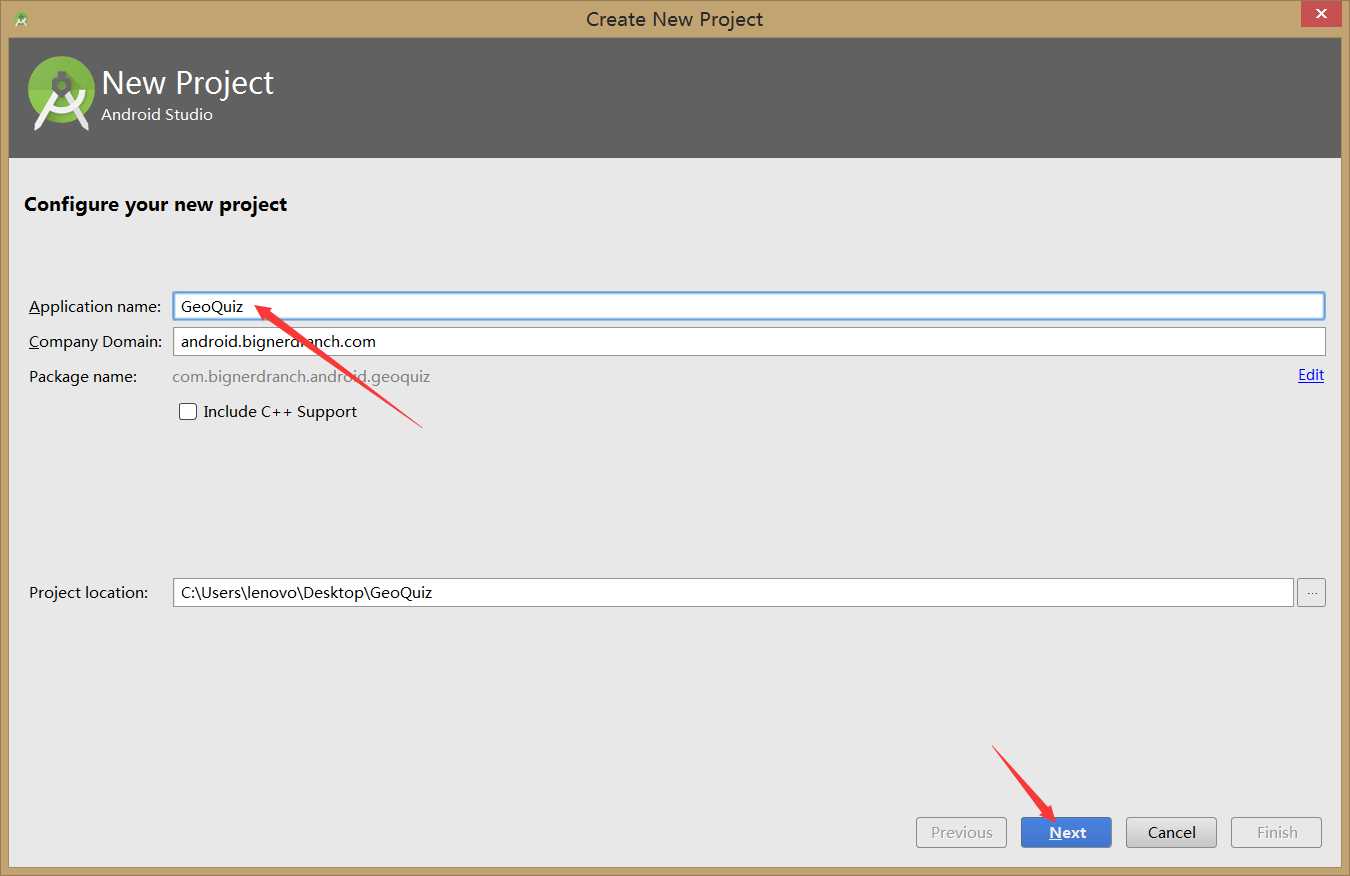
Task: Click the Cancel button
Action: 1171,832
